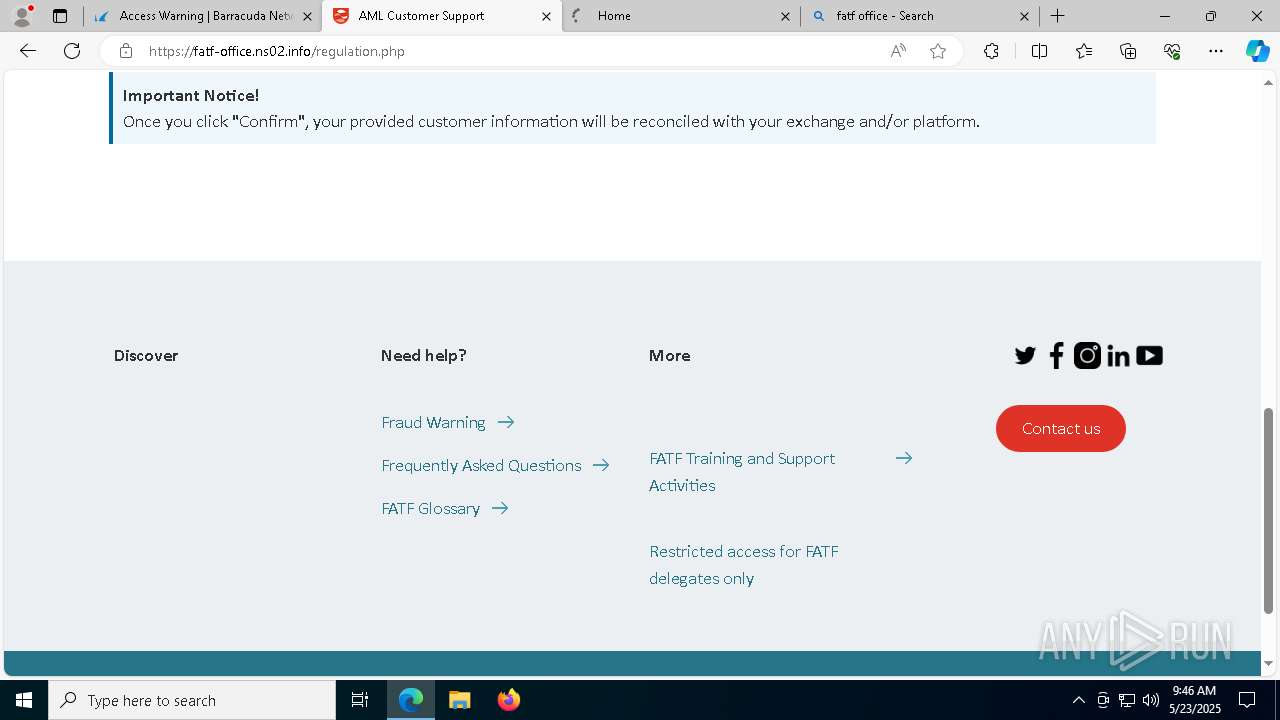The width and height of the screenshot is (1280, 720).
Task: Open the volume speaker tray icon
Action: coord(1150,700)
